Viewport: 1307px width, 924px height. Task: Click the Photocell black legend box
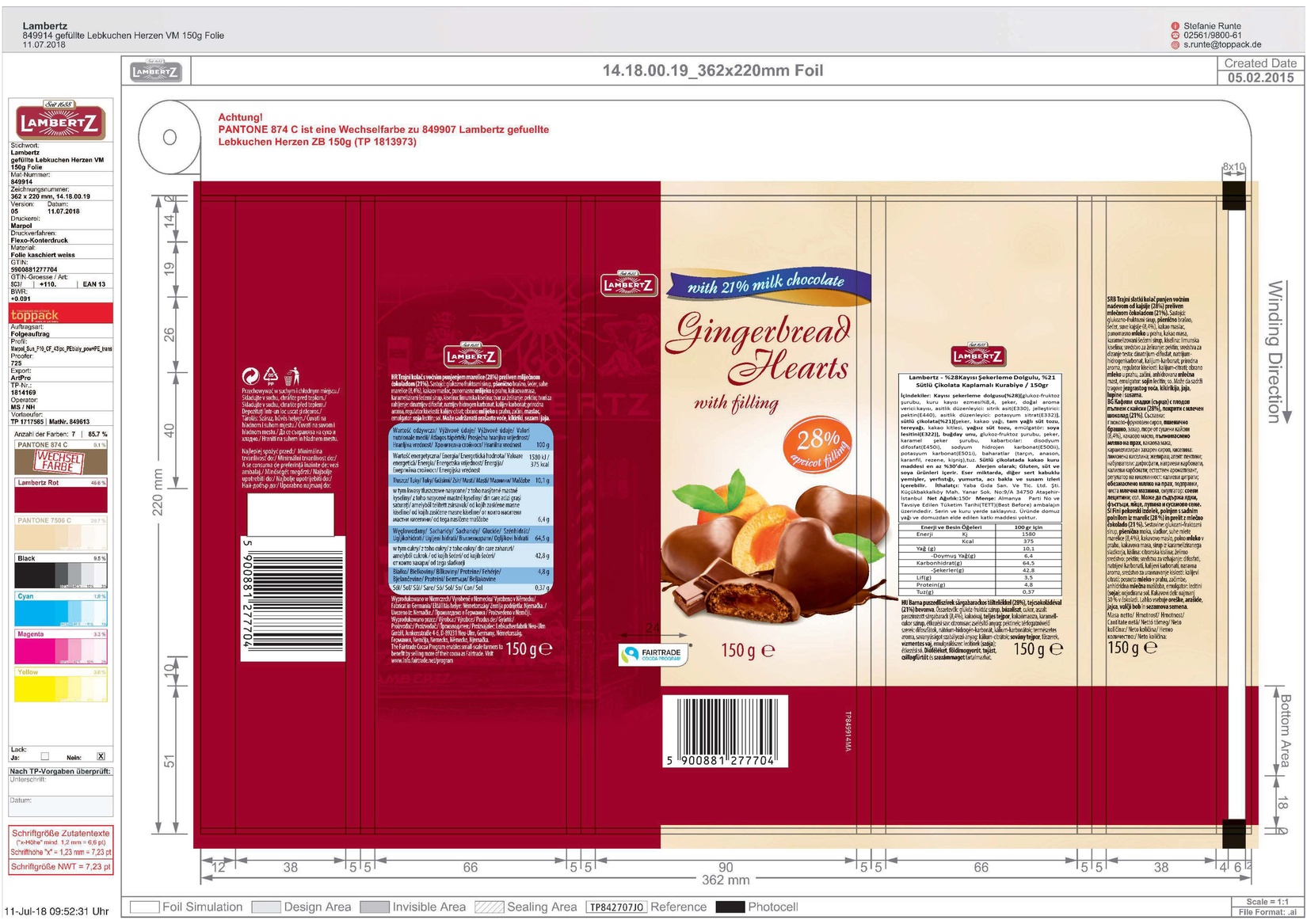730,907
